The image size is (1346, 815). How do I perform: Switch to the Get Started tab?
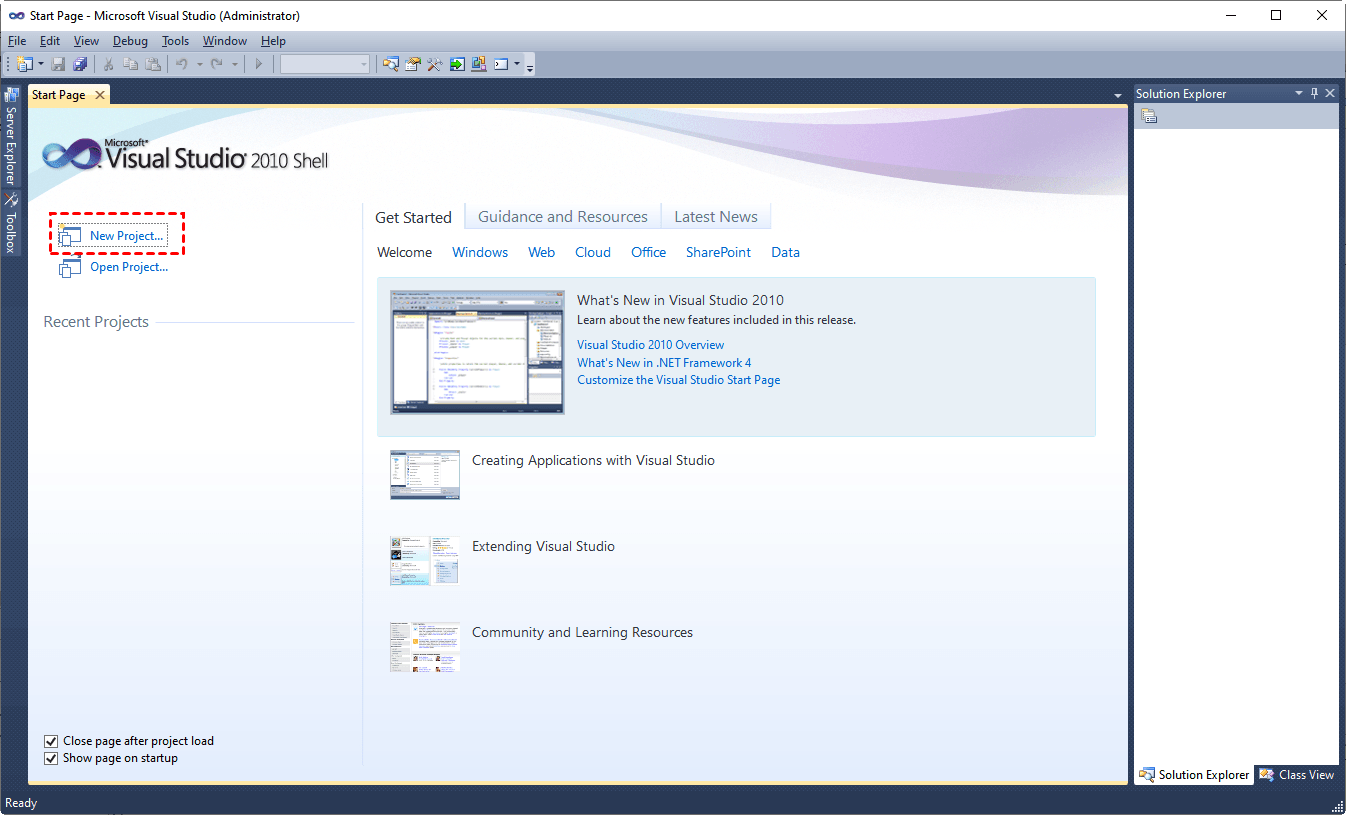(413, 217)
